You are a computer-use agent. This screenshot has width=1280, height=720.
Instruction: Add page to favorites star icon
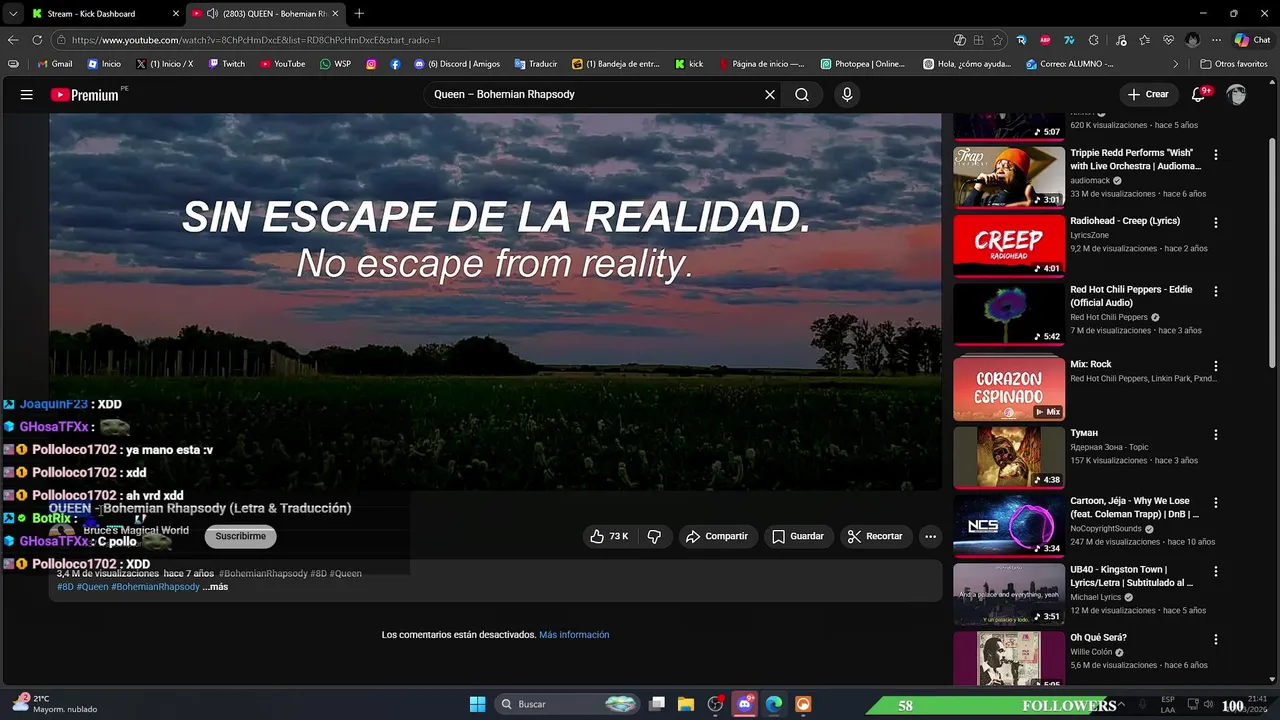pos(997,40)
